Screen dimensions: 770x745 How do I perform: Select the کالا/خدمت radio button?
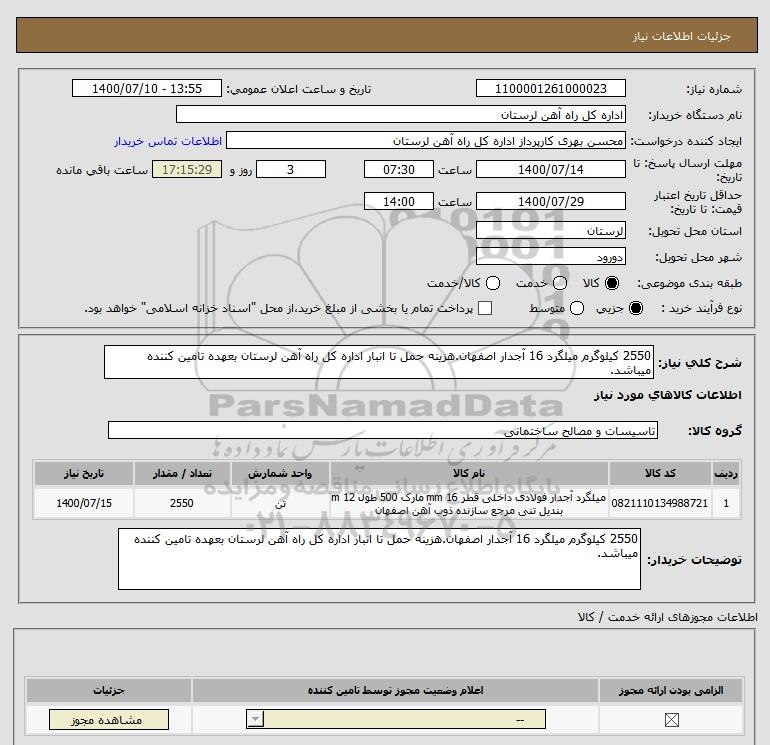pyautogui.click(x=493, y=283)
